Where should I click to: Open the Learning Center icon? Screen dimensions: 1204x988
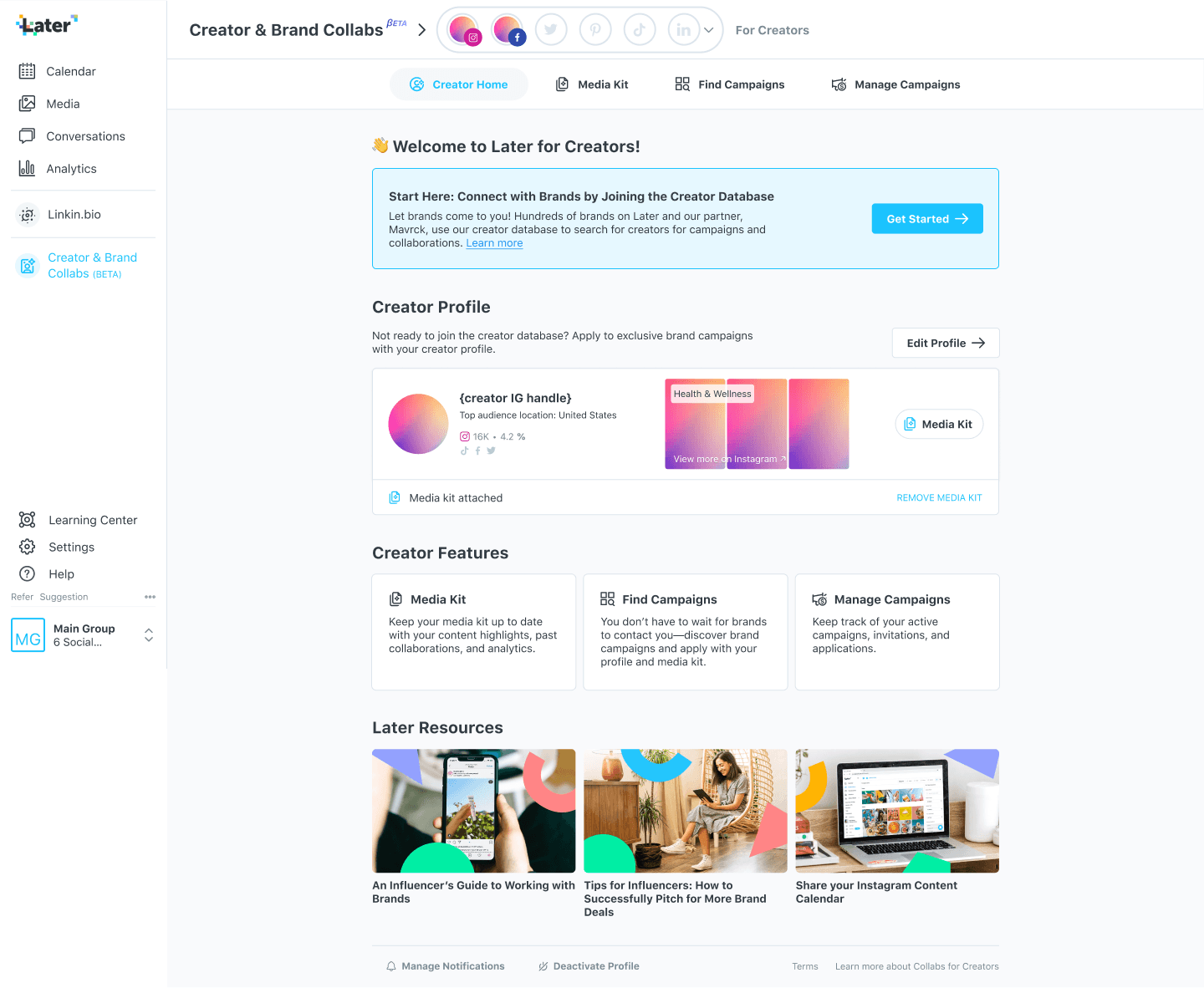tap(28, 520)
